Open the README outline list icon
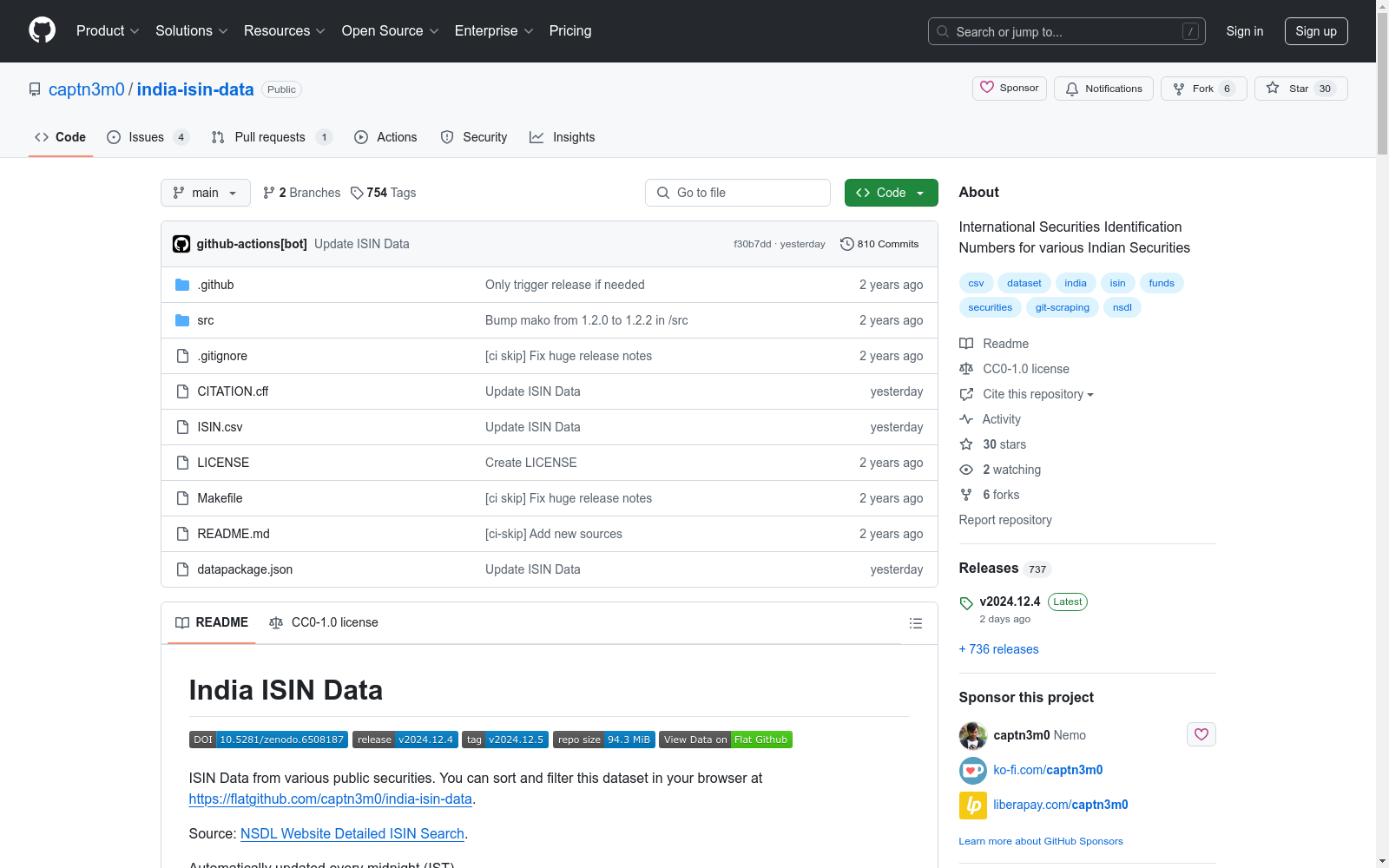The image size is (1389, 868). coord(915,623)
